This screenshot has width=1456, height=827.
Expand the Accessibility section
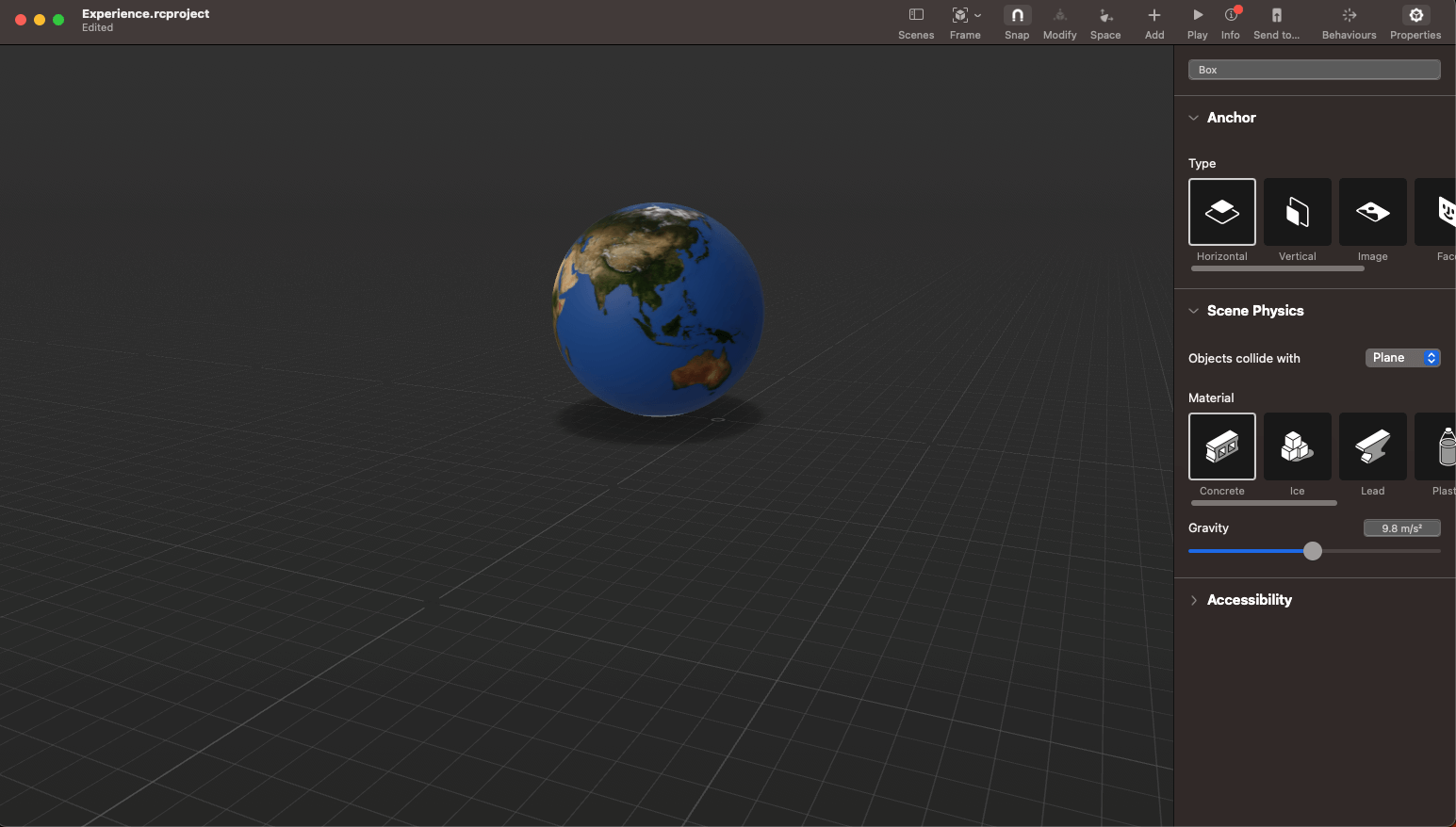pos(1194,600)
